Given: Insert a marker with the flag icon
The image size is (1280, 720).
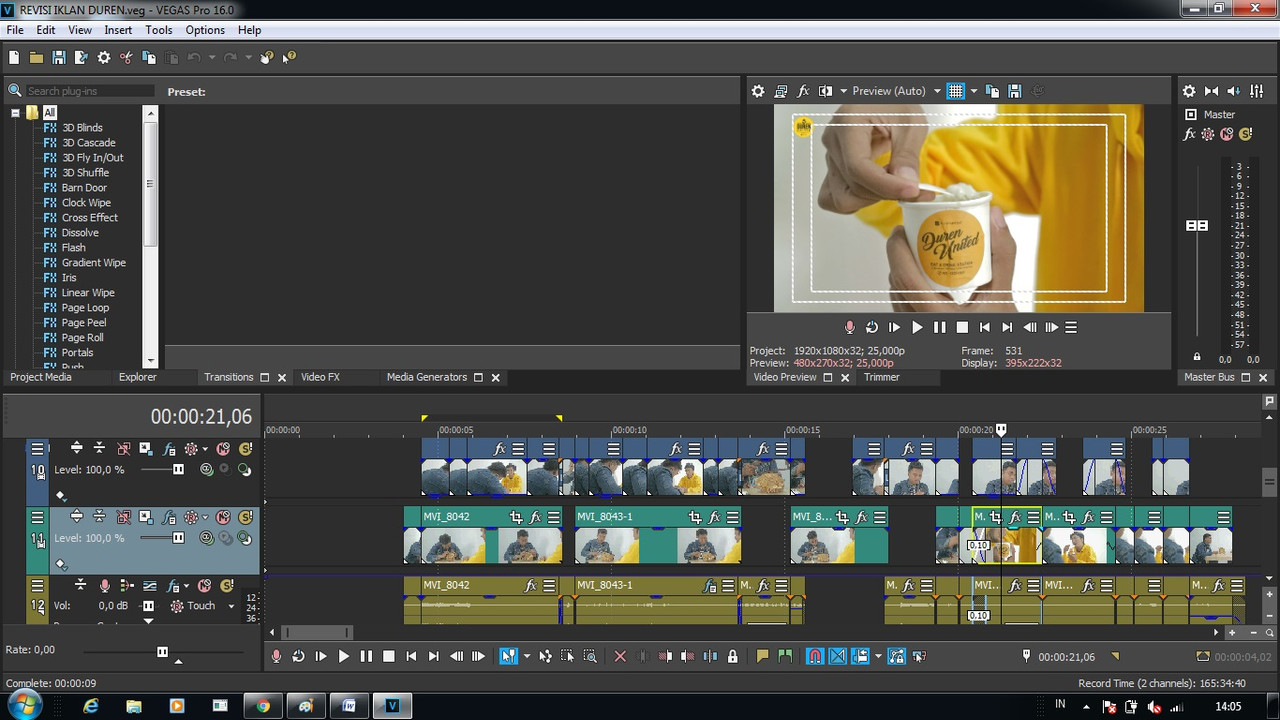Looking at the screenshot, I should pyautogui.click(x=762, y=656).
